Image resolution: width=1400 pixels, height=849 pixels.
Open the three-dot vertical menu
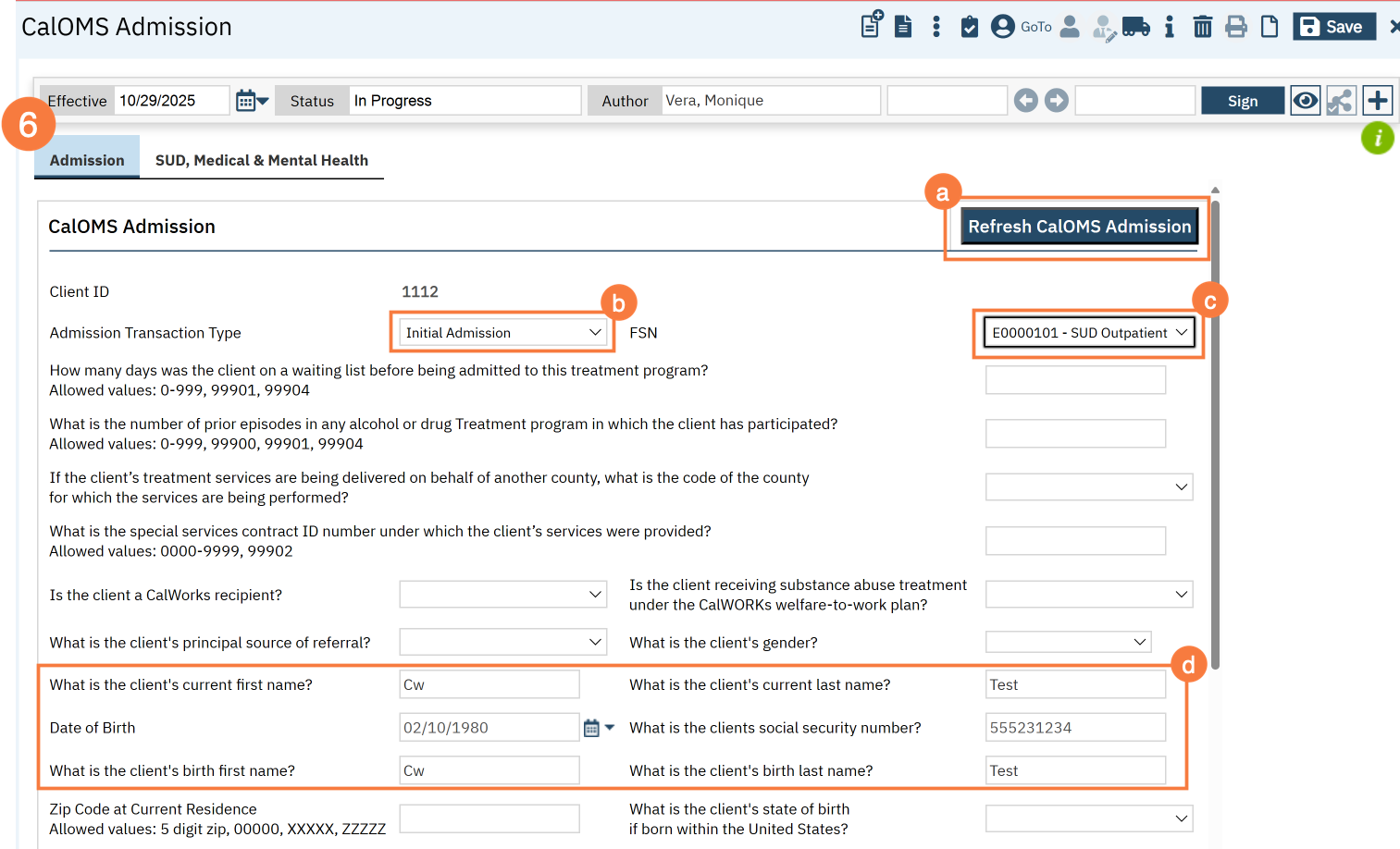pos(936,27)
